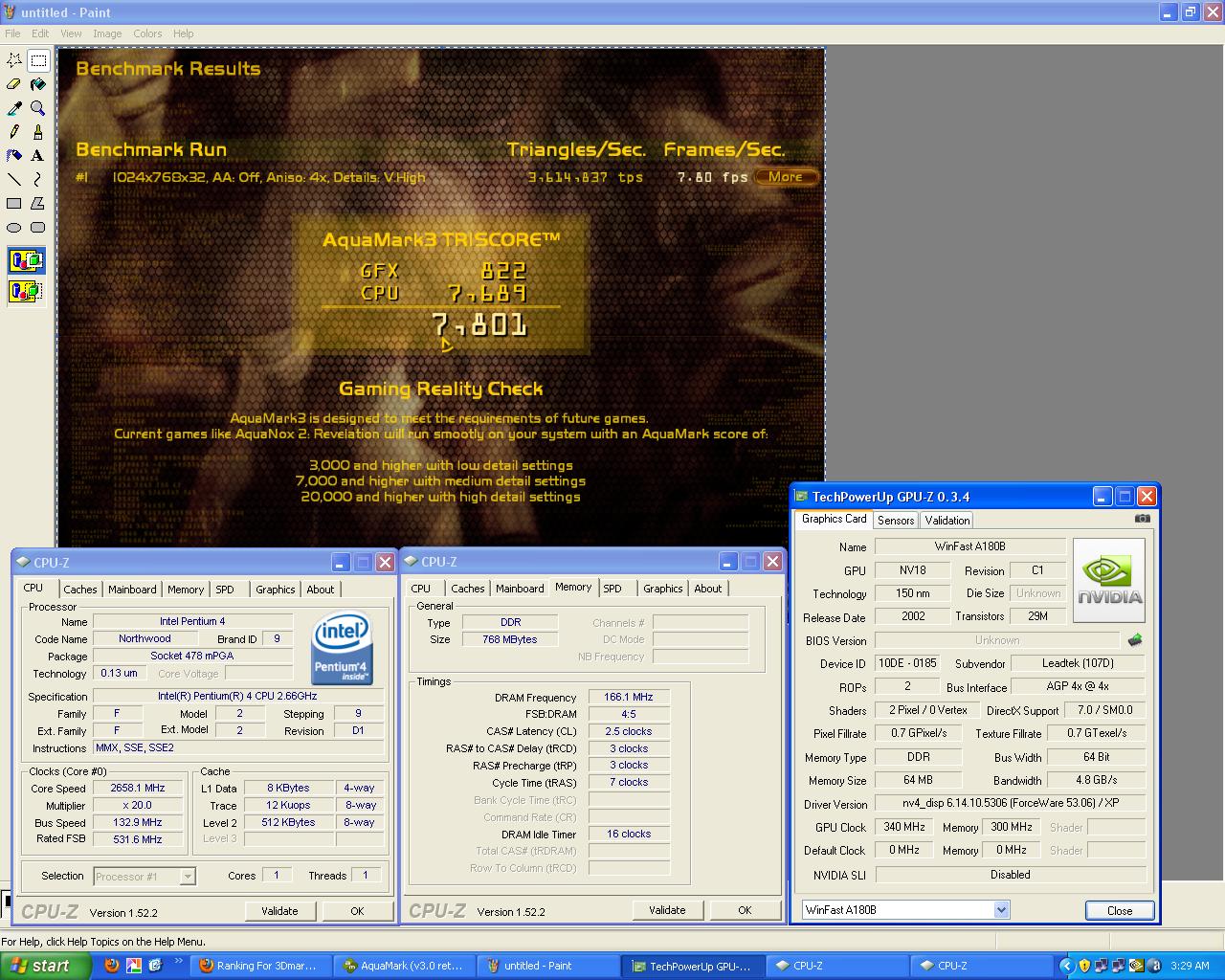Viewport: 1225px width, 980px height.
Task: Expand the Quick Launch overflow chevron
Action: [180, 962]
